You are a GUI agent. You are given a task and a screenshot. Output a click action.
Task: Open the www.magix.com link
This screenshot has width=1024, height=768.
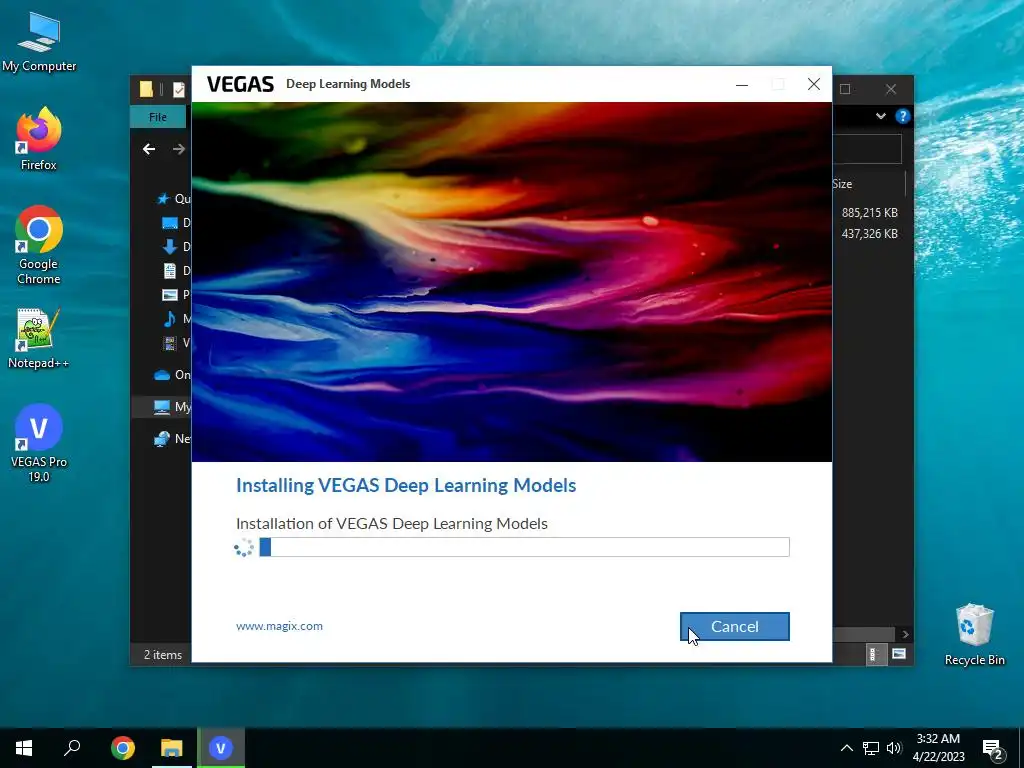point(280,626)
